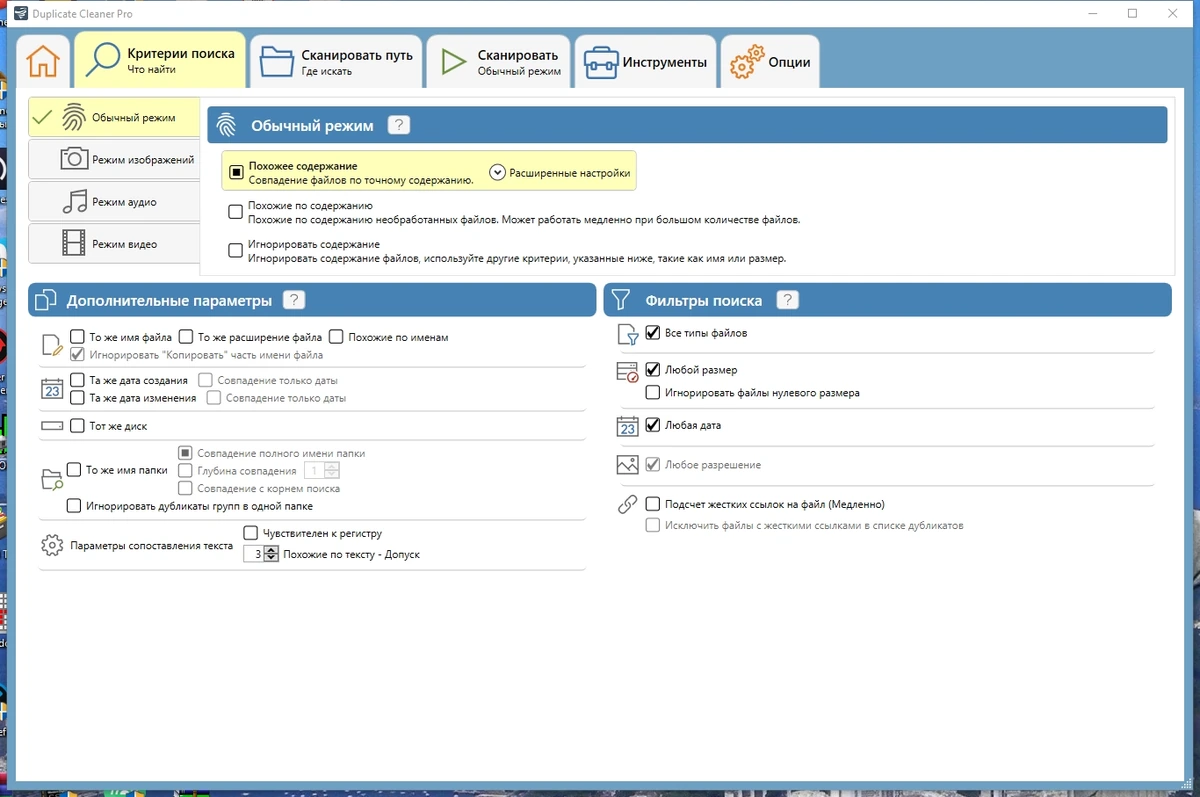Click the film strip icon for Режим видео

point(74,243)
